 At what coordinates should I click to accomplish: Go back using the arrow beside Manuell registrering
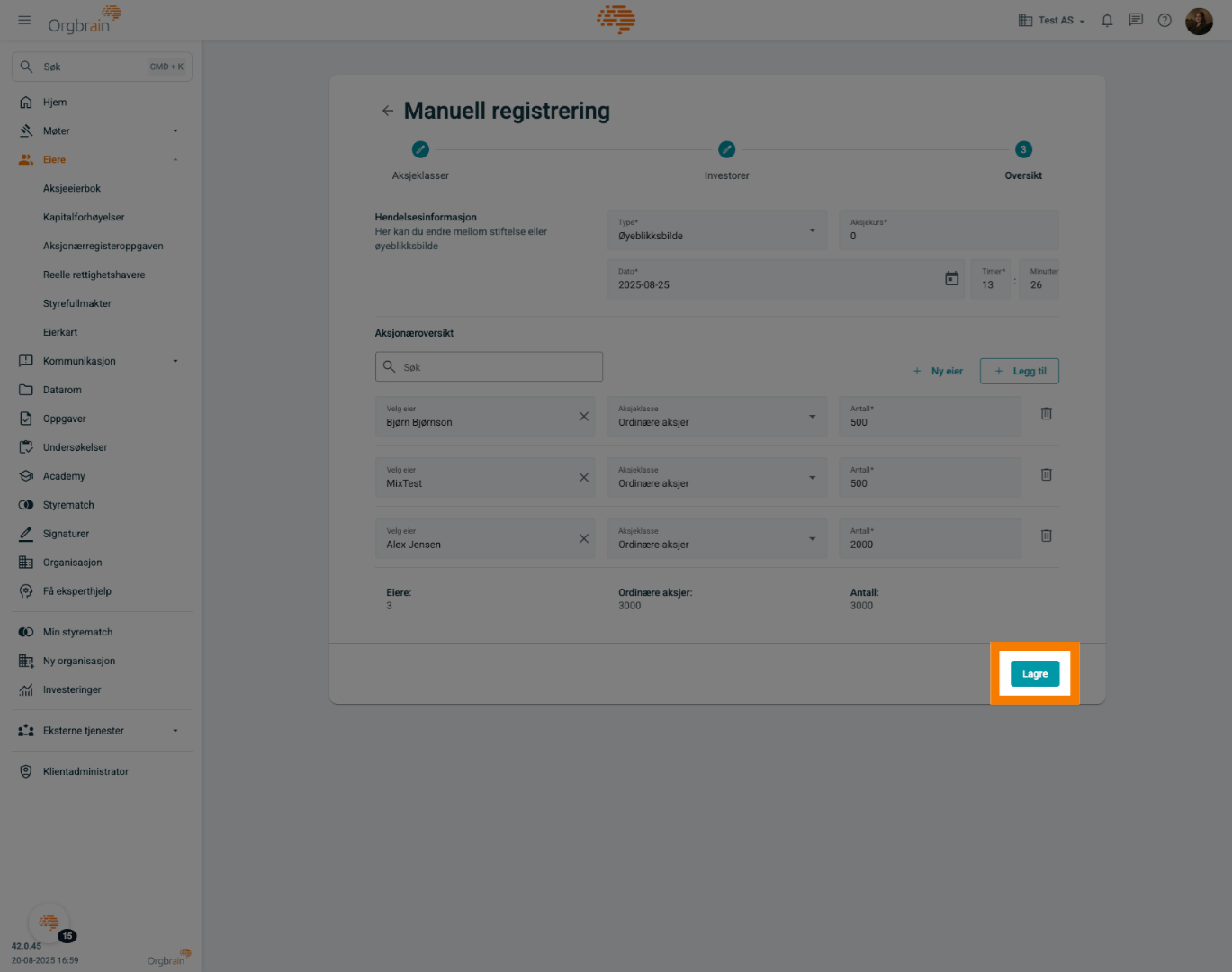point(388,111)
